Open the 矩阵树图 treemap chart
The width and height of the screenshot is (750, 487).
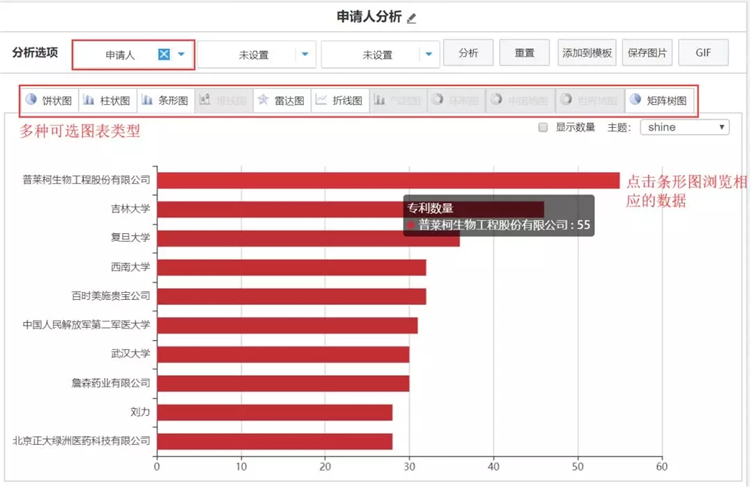(x=658, y=100)
